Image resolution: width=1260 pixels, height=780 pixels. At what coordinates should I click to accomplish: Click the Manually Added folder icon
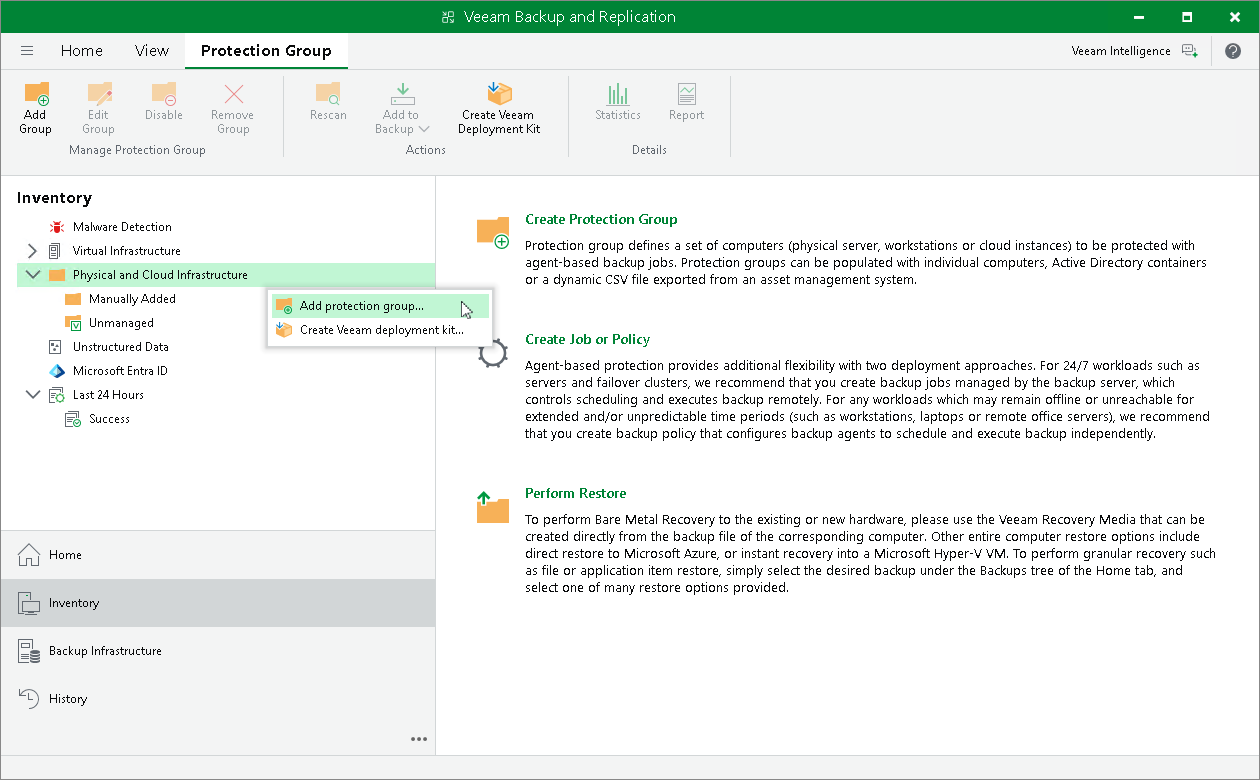click(x=72, y=299)
